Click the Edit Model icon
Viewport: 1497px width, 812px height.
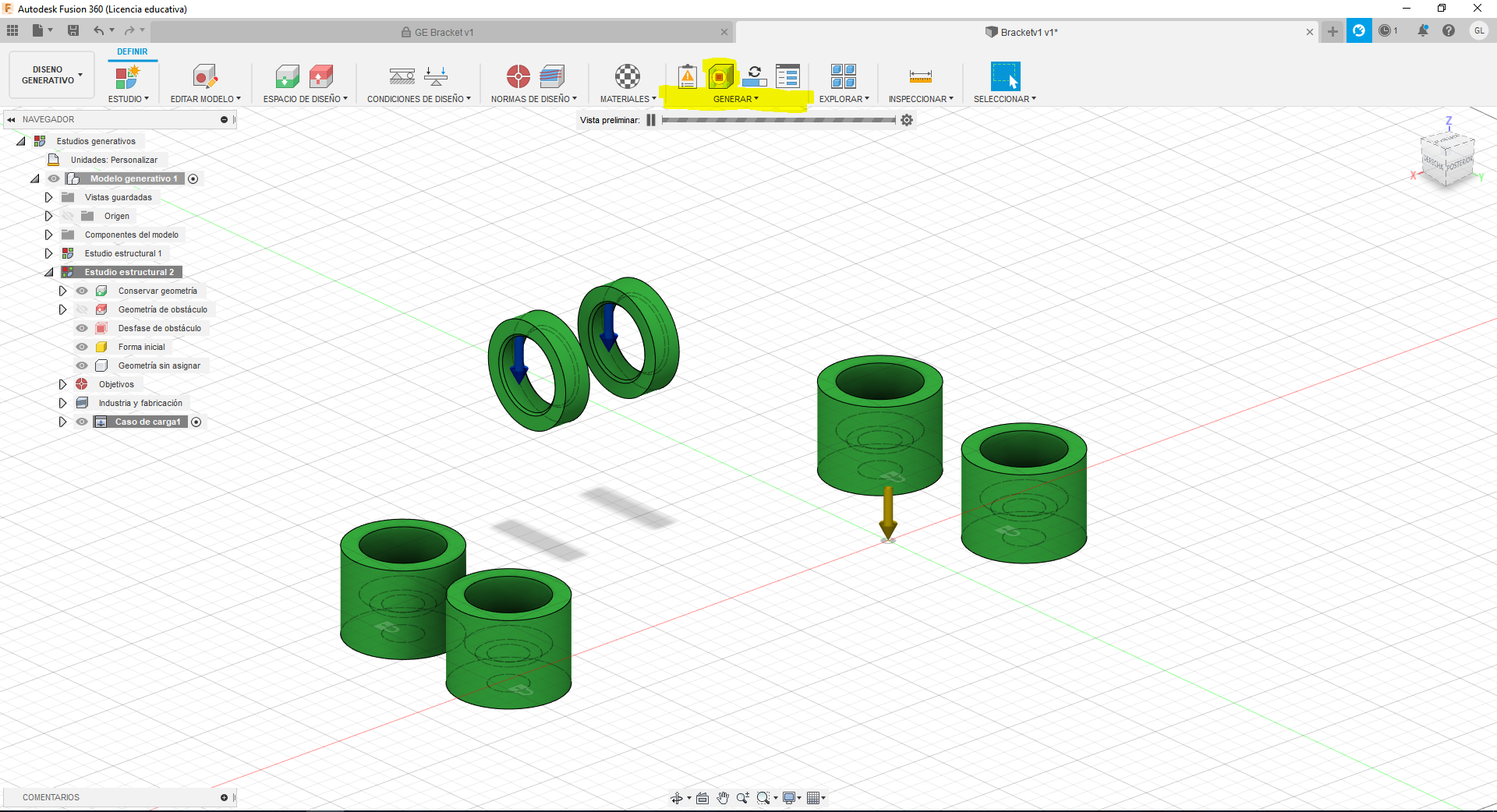click(205, 76)
